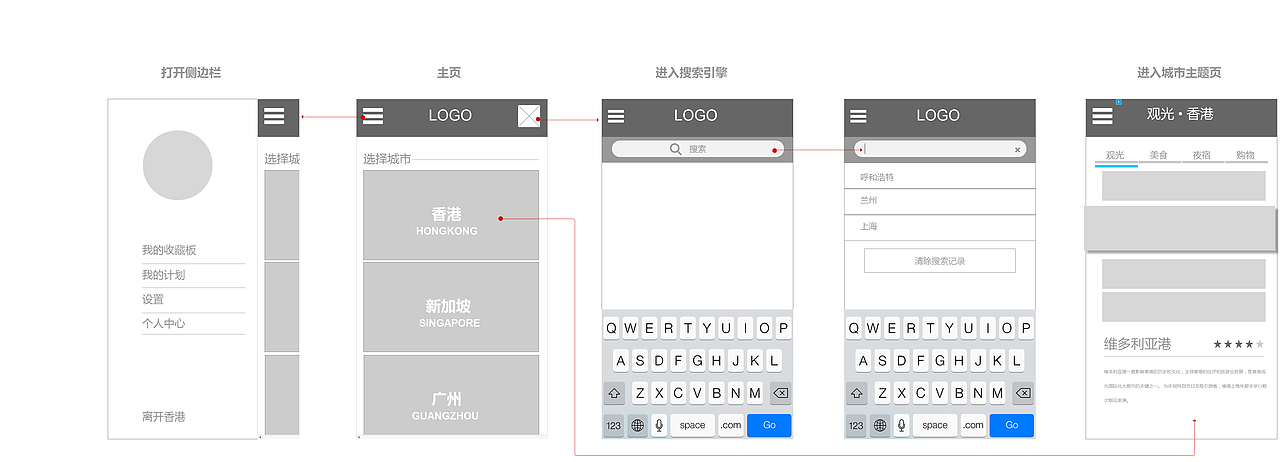Select the 香港 HONGKONG city card
The height and width of the screenshot is (462, 1280).
pos(451,215)
